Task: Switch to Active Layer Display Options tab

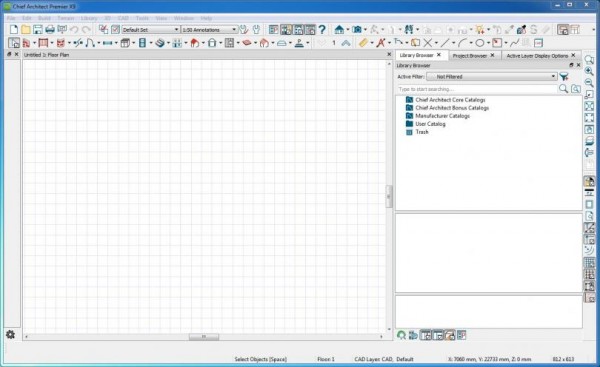Action: click(537, 55)
